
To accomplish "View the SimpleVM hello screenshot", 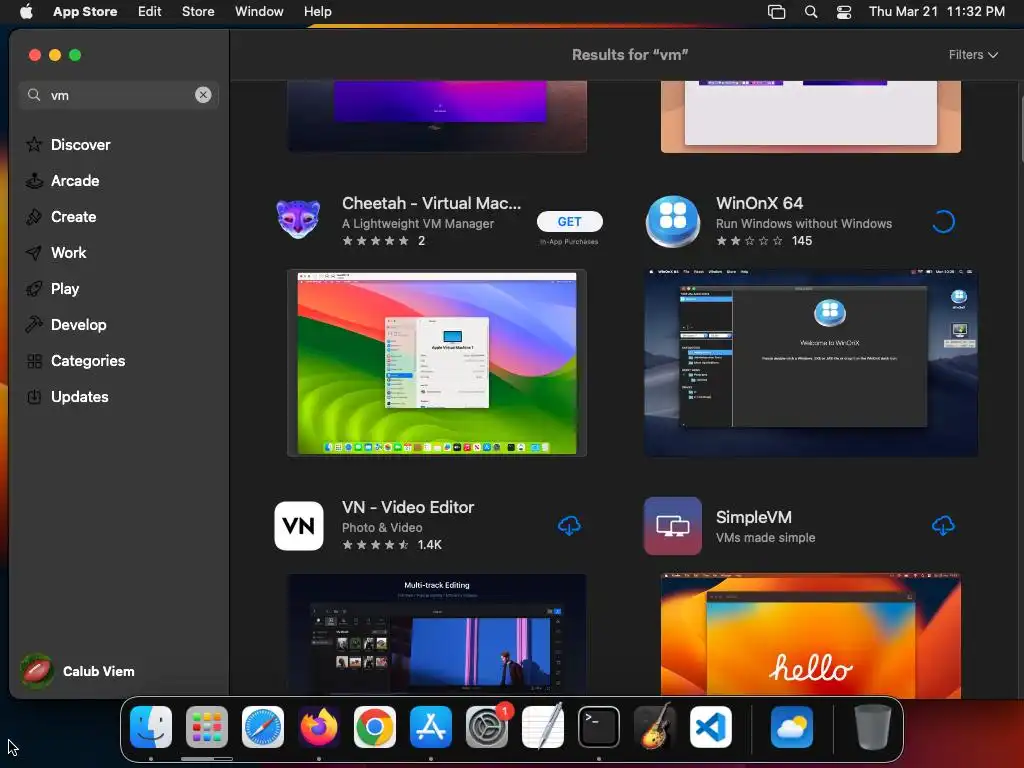I will [x=810, y=635].
